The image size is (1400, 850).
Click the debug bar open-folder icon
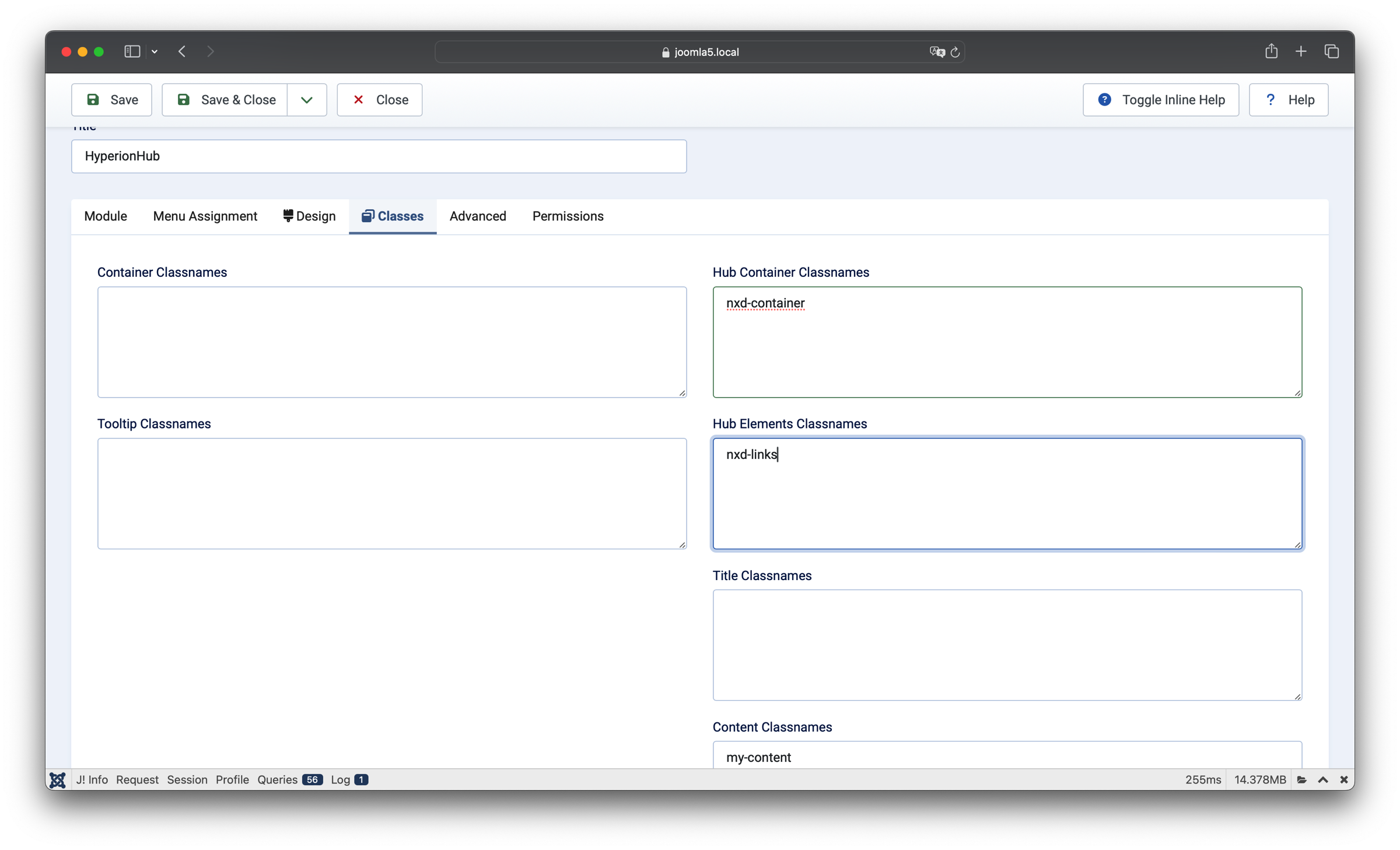point(1302,780)
